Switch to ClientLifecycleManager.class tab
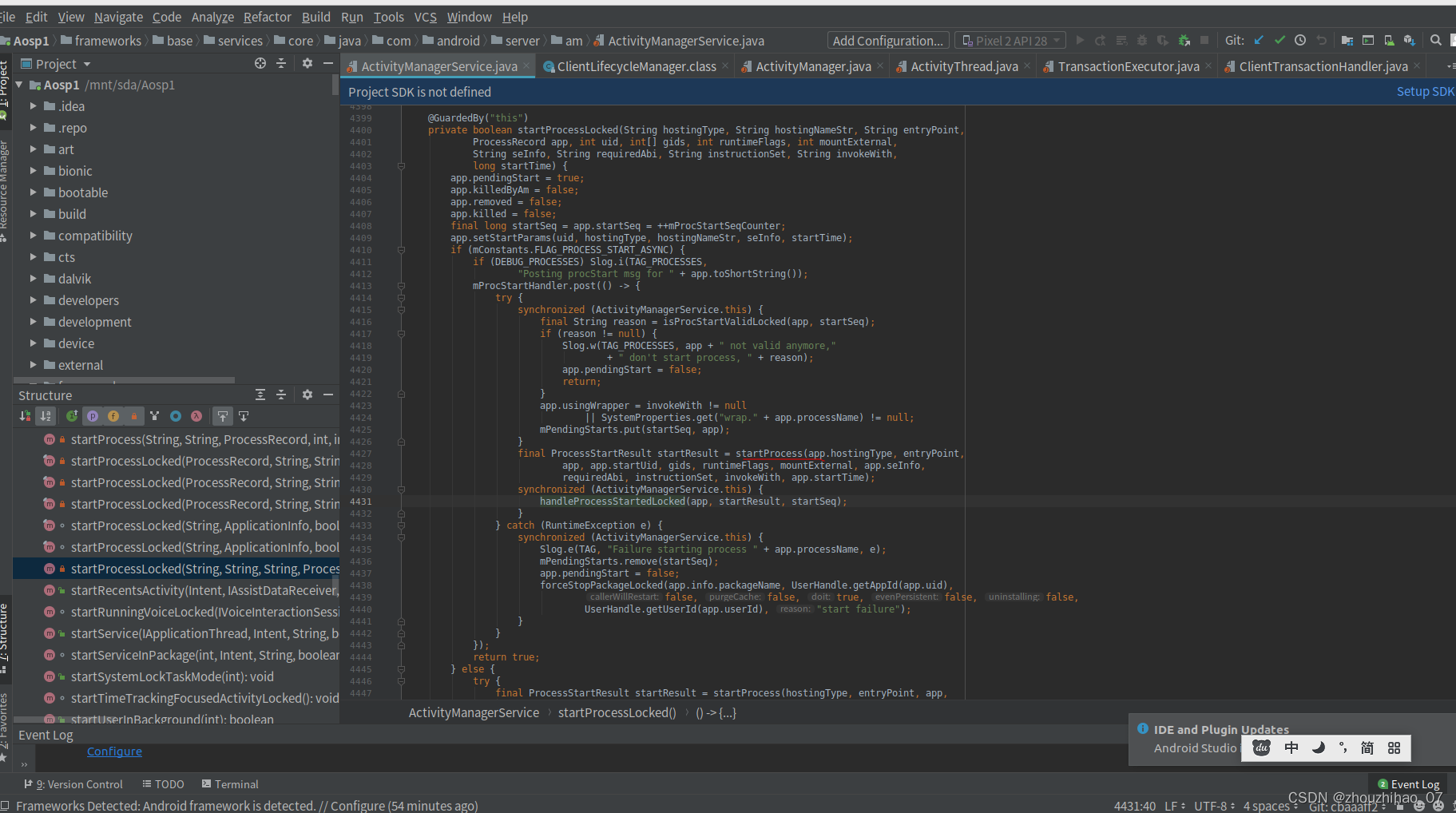The image size is (1456, 813). [636, 66]
